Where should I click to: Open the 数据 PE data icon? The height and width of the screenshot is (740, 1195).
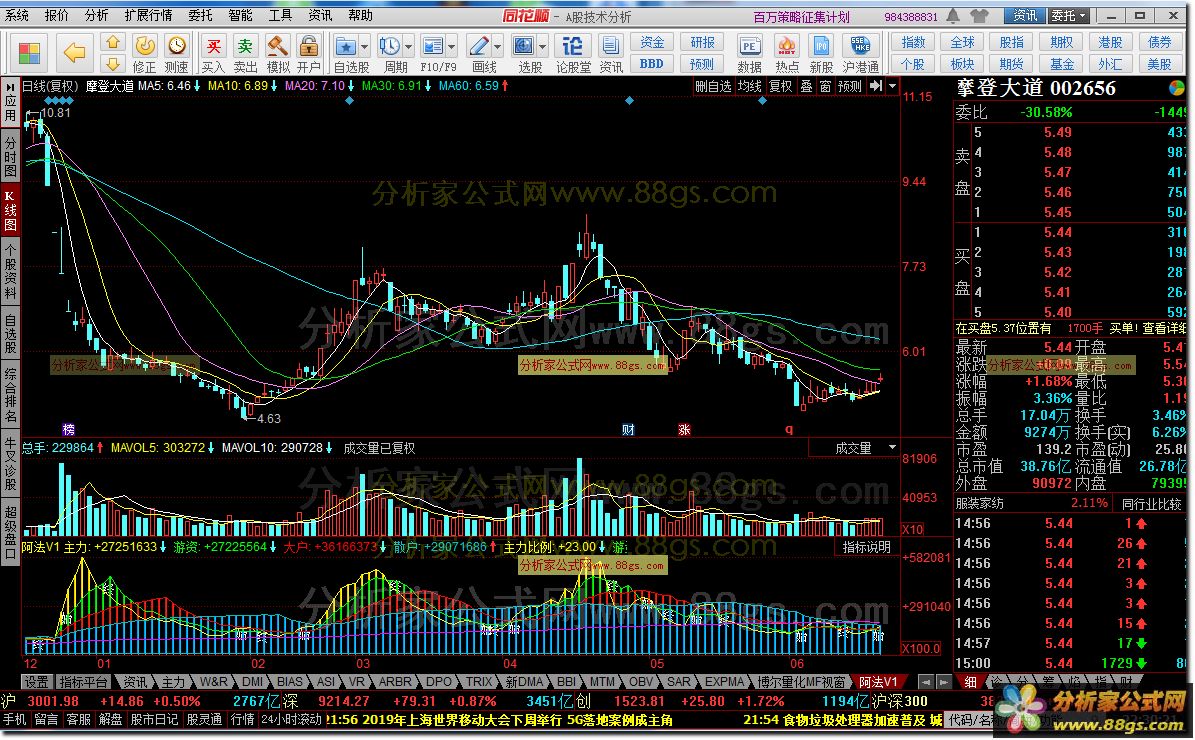750,46
